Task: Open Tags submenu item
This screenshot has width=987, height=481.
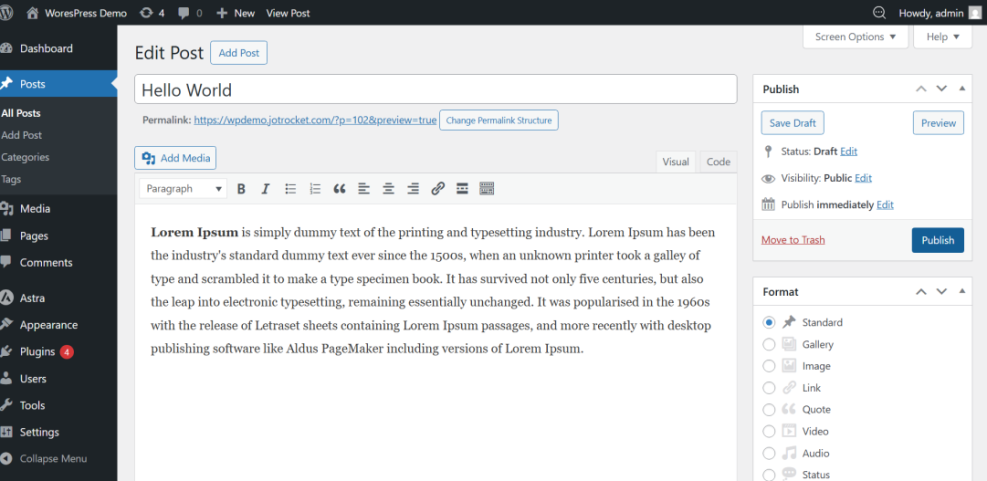Action: (x=11, y=179)
